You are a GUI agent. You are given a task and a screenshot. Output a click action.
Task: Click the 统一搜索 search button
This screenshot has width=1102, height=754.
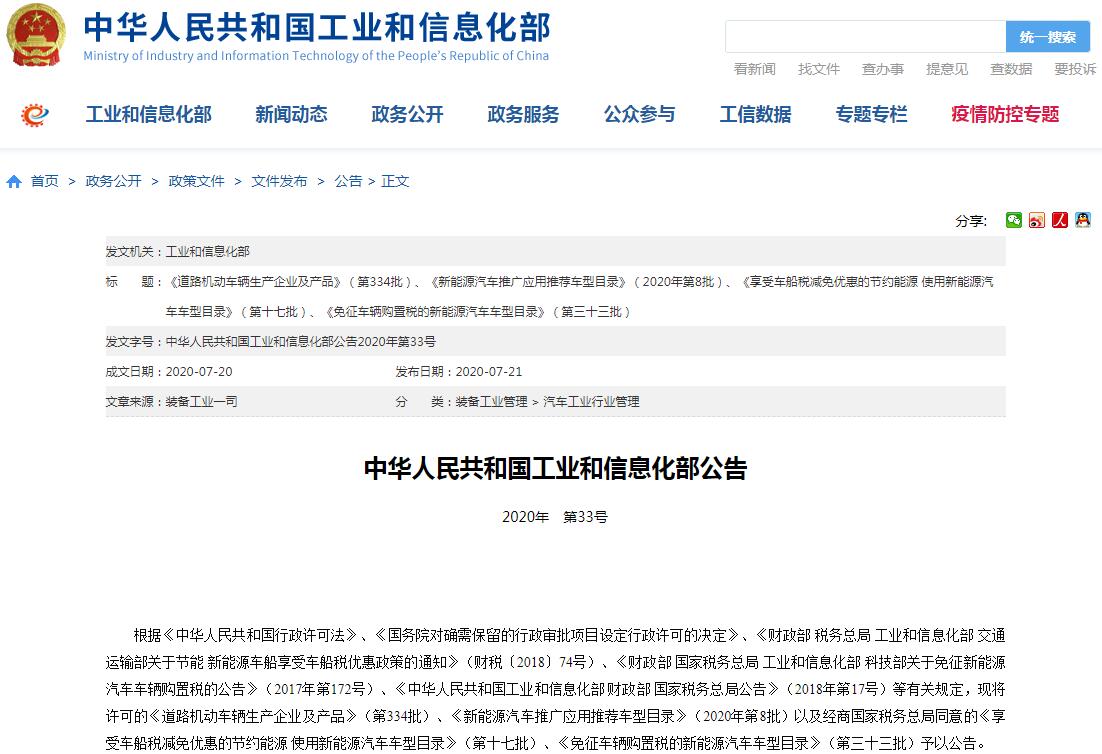[x=1048, y=37]
